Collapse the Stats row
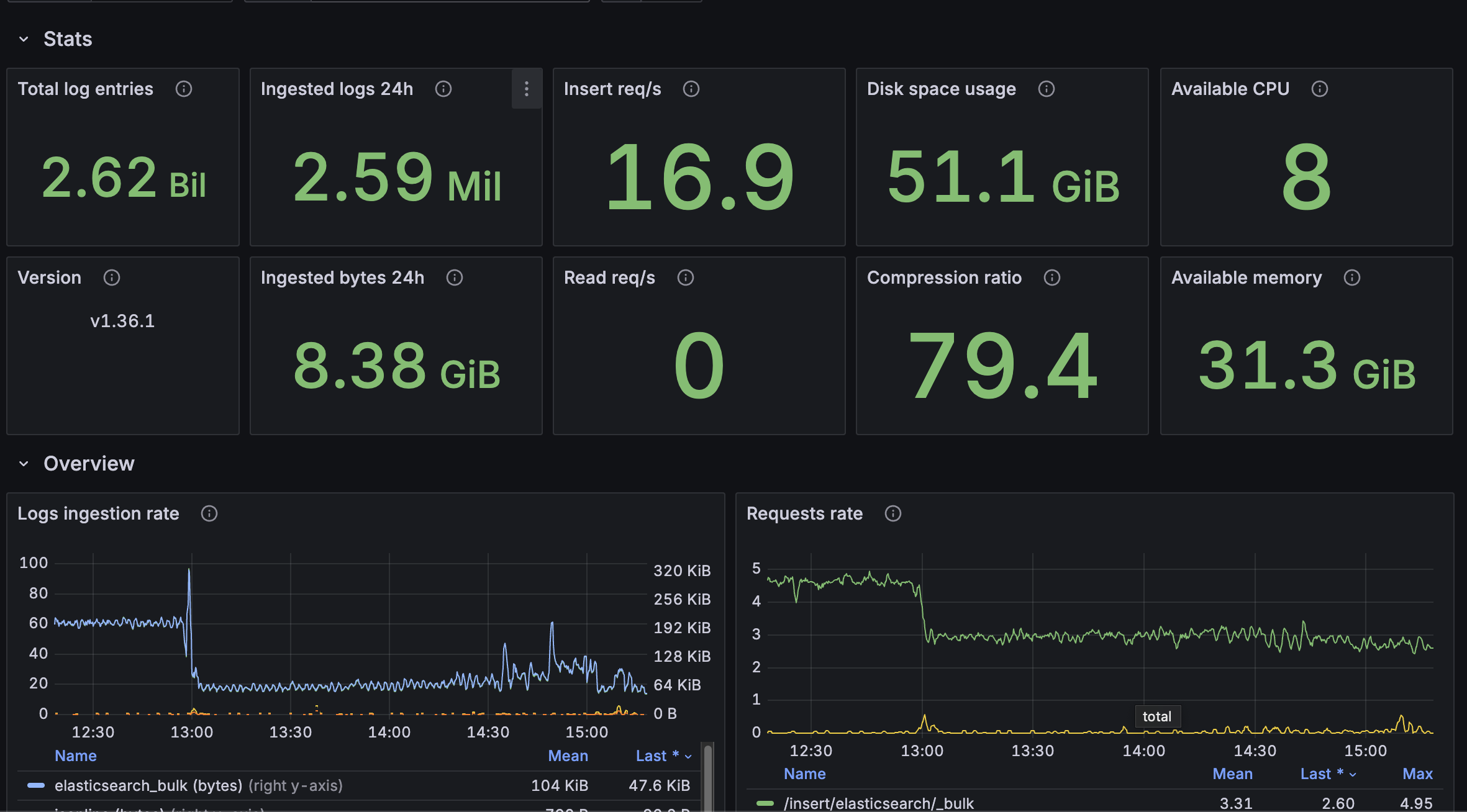Image resolution: width=1467 pixels, height=812 pixels. 24,39
